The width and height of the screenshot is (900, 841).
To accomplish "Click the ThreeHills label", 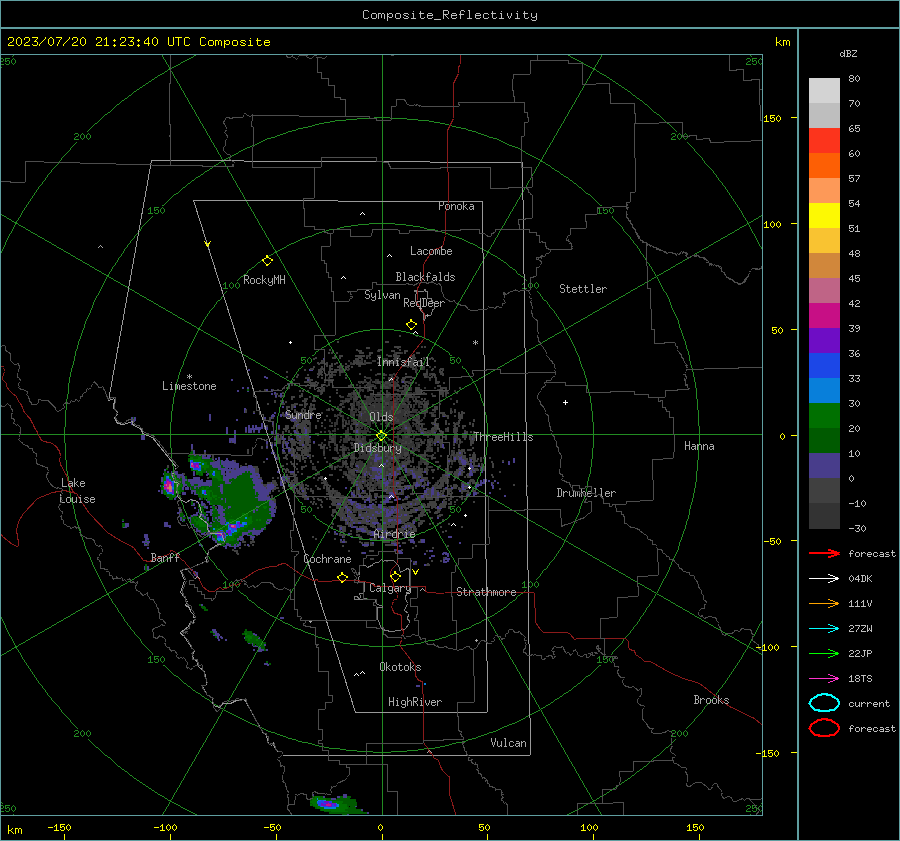I will [503, 437].
